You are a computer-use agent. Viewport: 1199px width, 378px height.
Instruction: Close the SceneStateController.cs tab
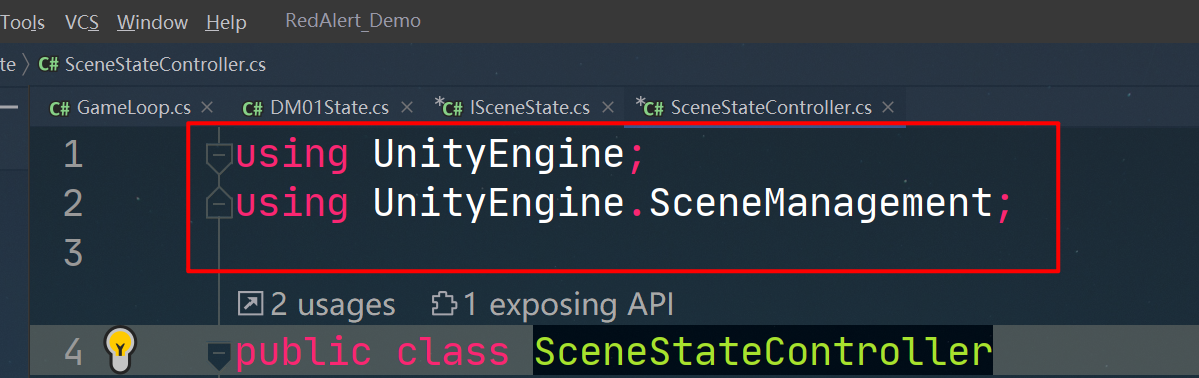coord(888,108)
